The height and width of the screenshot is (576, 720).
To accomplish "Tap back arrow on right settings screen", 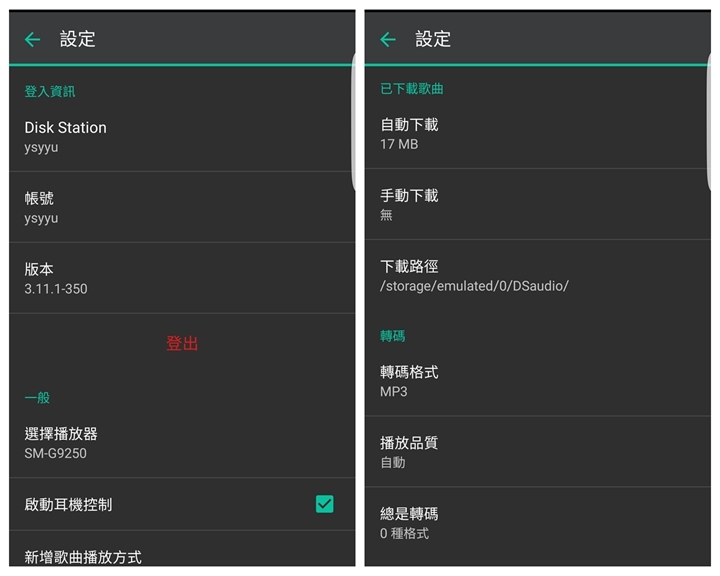I will 388,40.
